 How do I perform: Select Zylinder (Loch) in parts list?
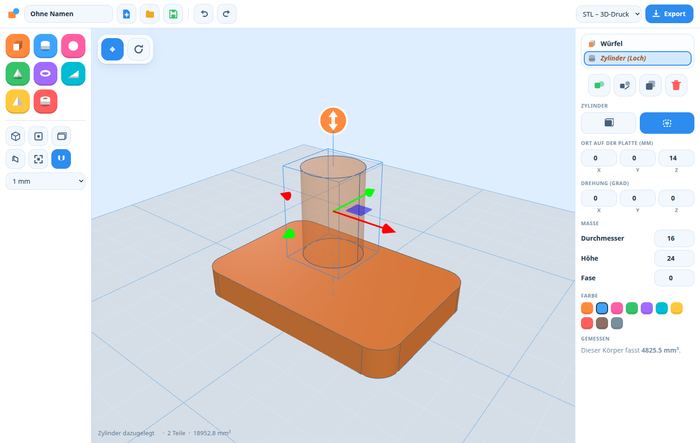(x=638, y=58)
